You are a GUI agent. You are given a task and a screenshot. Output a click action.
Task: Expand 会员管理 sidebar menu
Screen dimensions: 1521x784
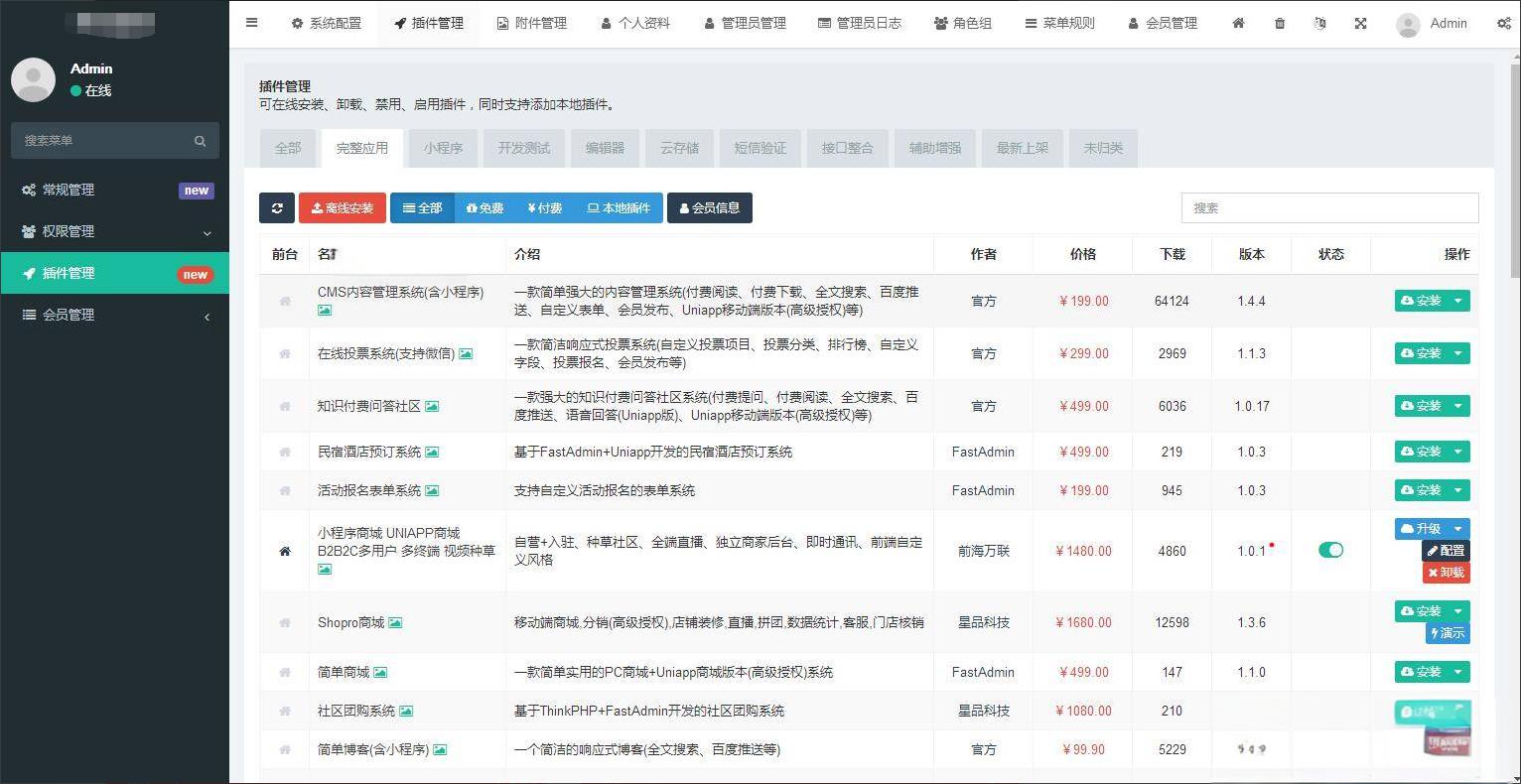pyautogui.click(x=115, y=315)
